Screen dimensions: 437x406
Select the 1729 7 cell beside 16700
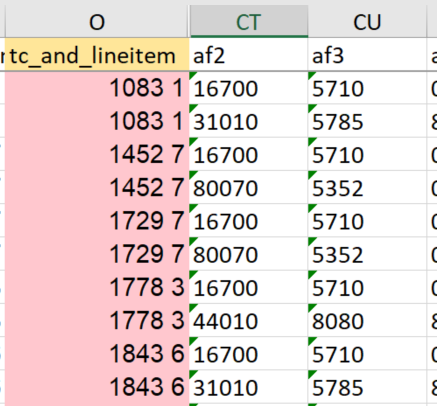[x=97, y=221]
